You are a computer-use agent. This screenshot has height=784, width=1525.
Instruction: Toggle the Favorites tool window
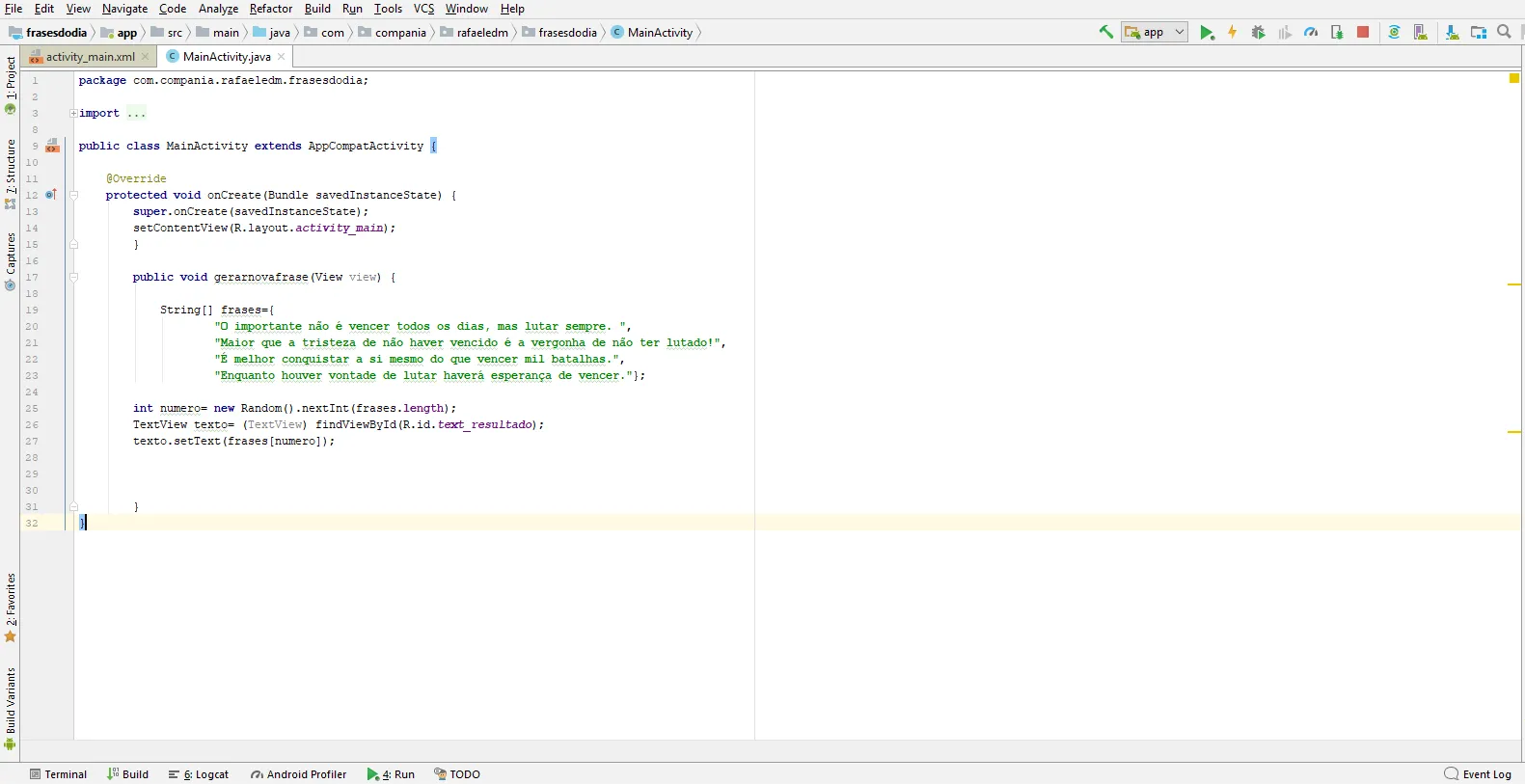pyautogui.click(x=10, y=608)
